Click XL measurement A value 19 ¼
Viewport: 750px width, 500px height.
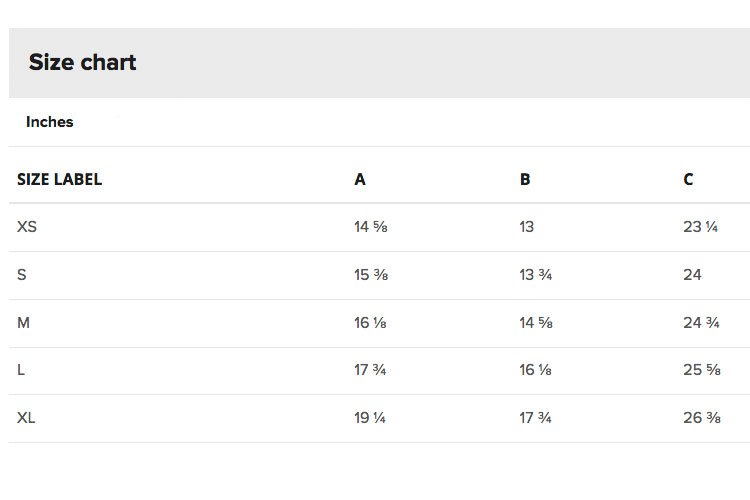(x=370, y=418)
